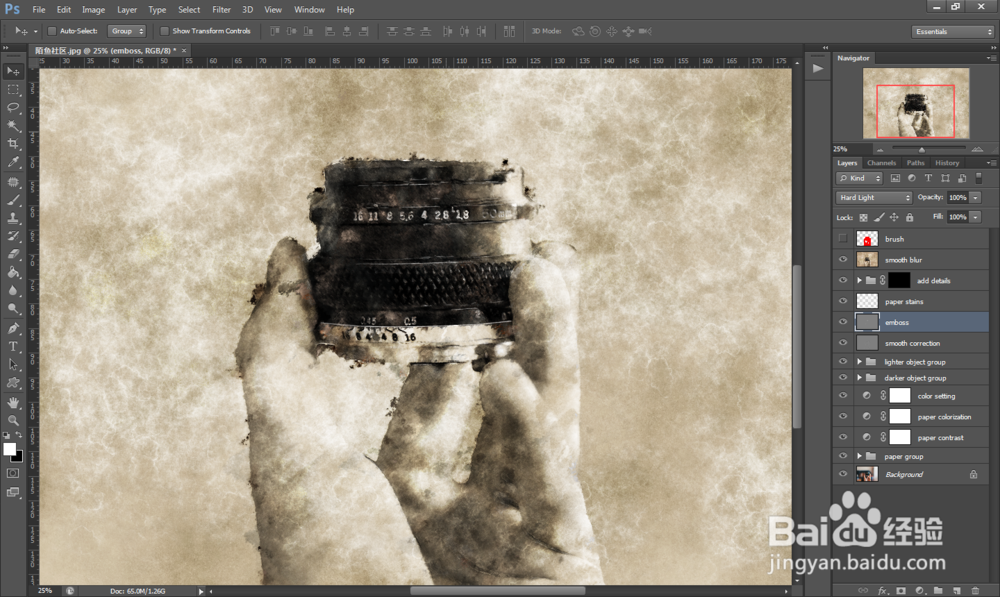The height and width of the screenshot is (597, 1000).
Task: Enable the Auto-Select checkbox
Action: point(52,31)
